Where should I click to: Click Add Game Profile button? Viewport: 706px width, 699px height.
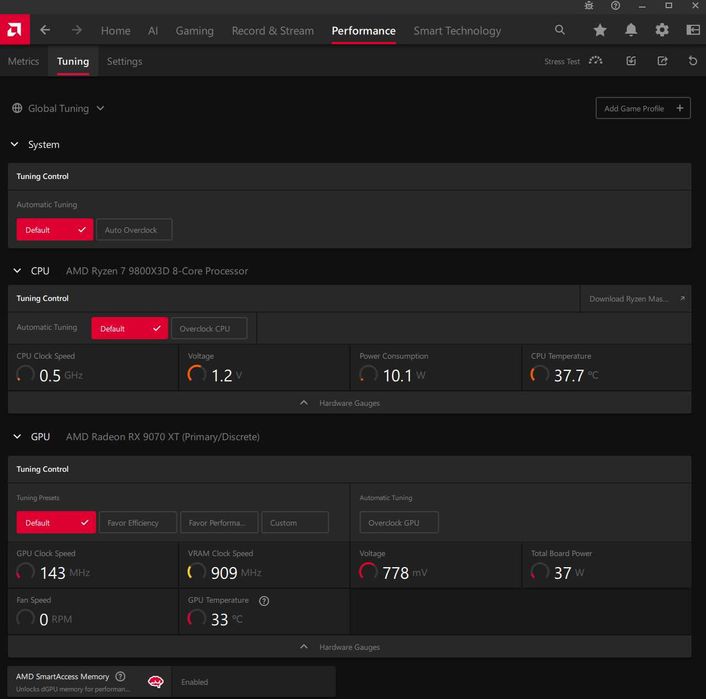pos(643,108)
